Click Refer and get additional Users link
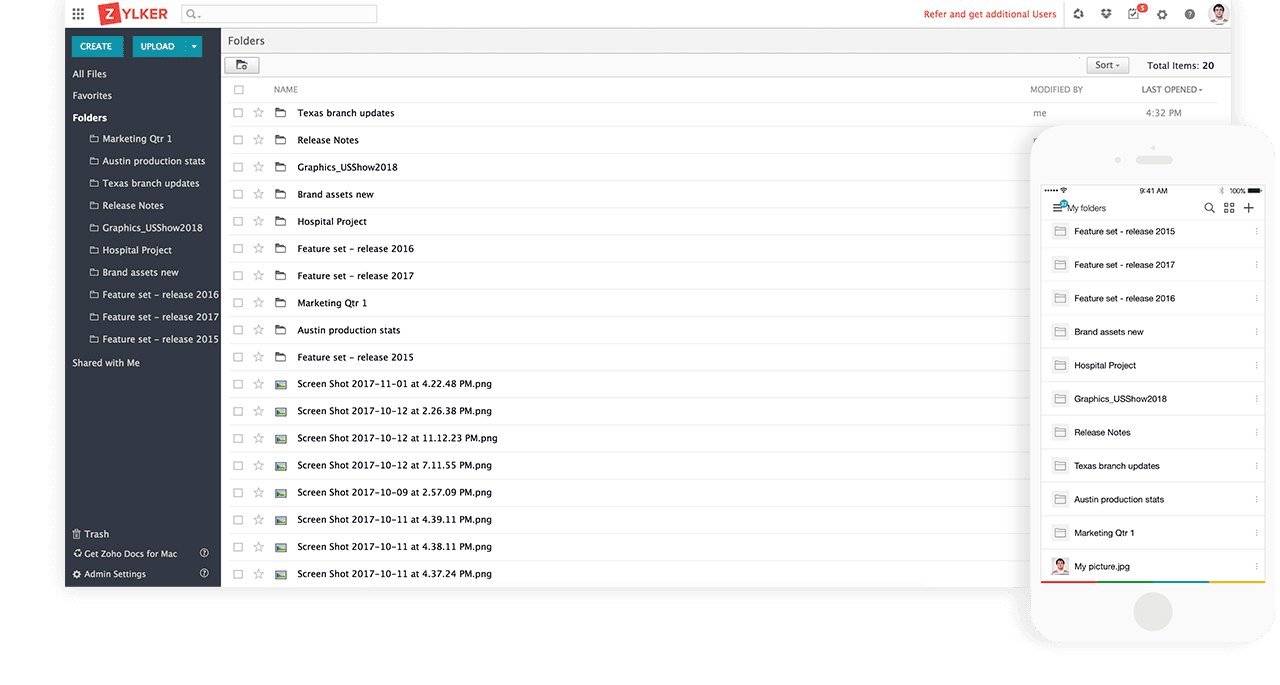 coord(990,14)
